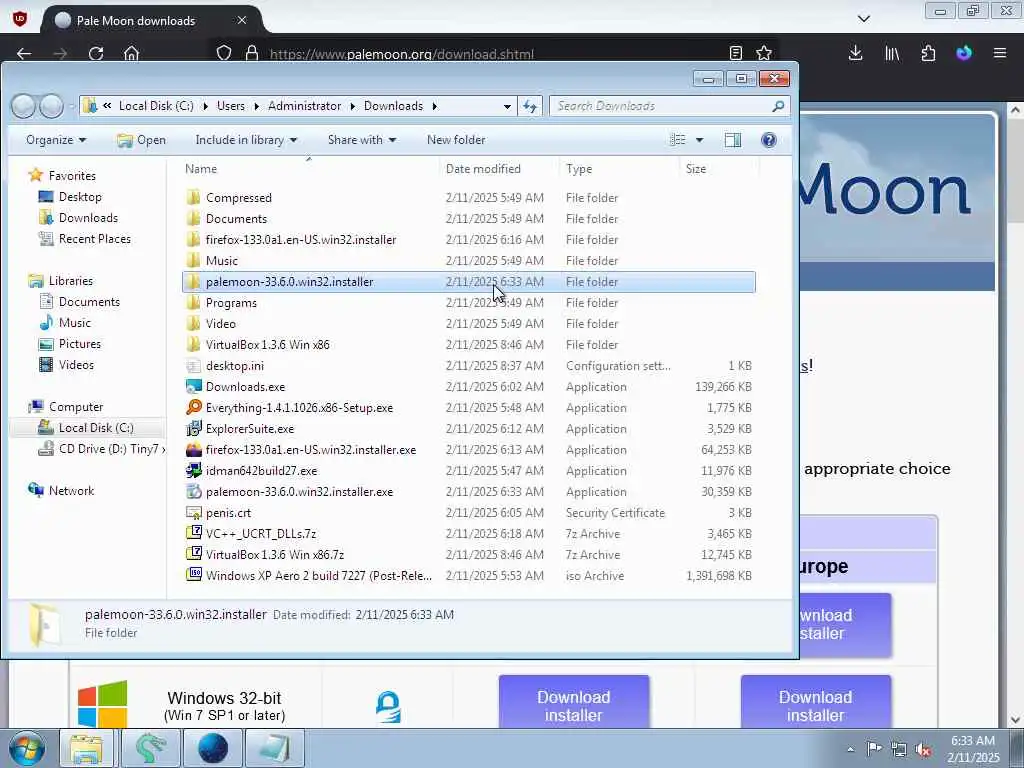Click Explorer forward navigation button
The height and width of the screenshot is (768, 1024).
(52, 106)
